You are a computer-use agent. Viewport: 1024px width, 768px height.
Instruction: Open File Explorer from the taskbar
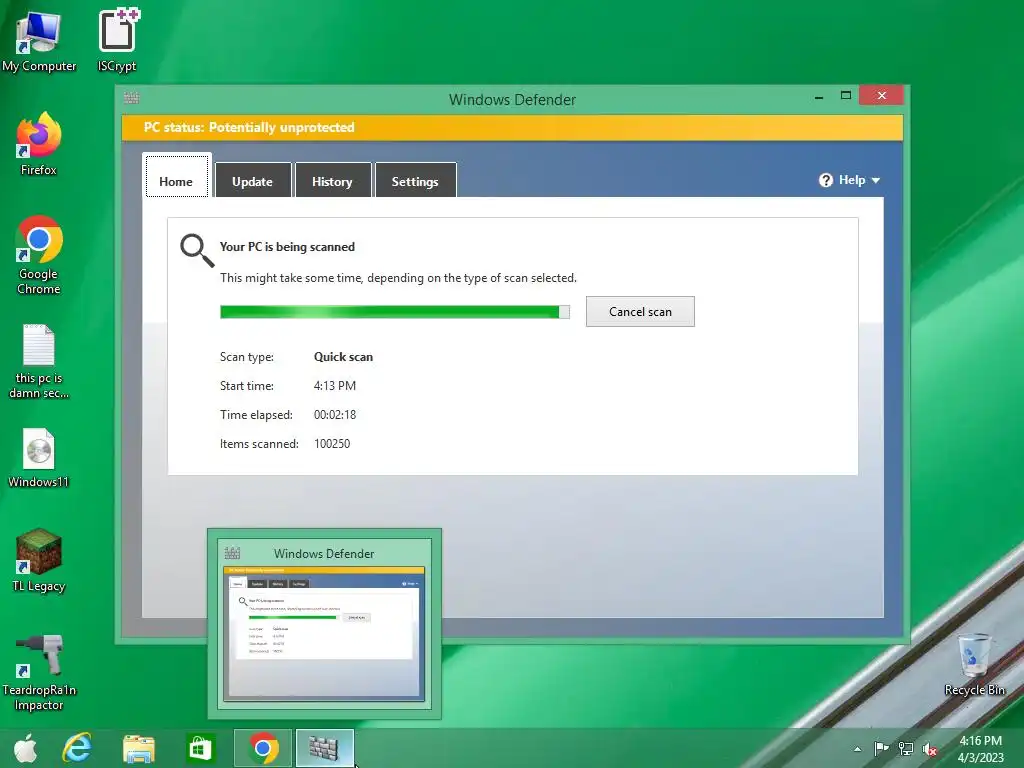pos(138,748)
